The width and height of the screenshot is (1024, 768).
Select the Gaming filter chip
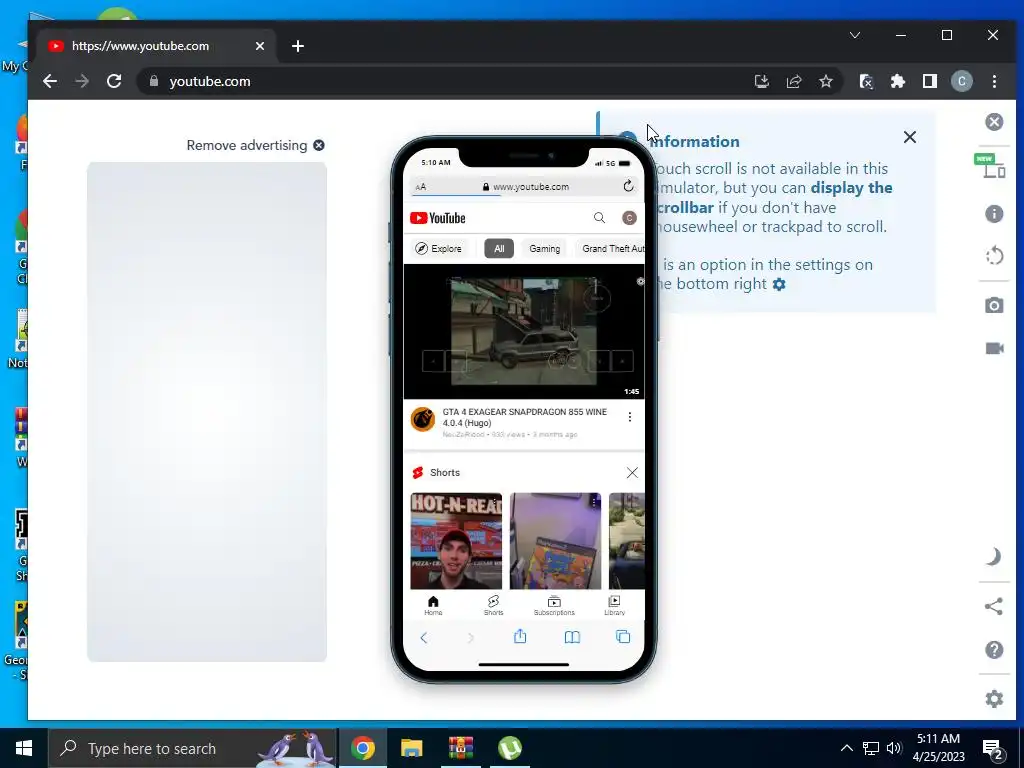pyautogui.click(x=545, y=249)
